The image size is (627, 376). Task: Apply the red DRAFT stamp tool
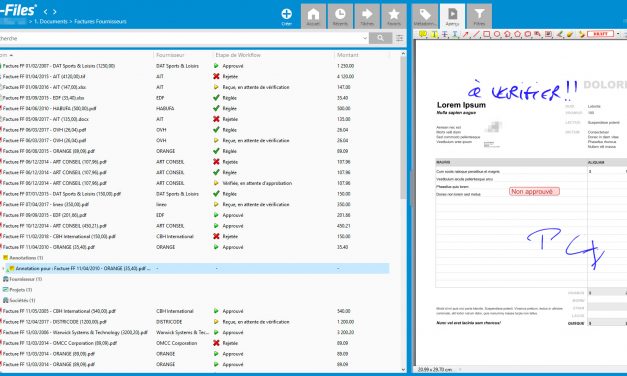600,34
